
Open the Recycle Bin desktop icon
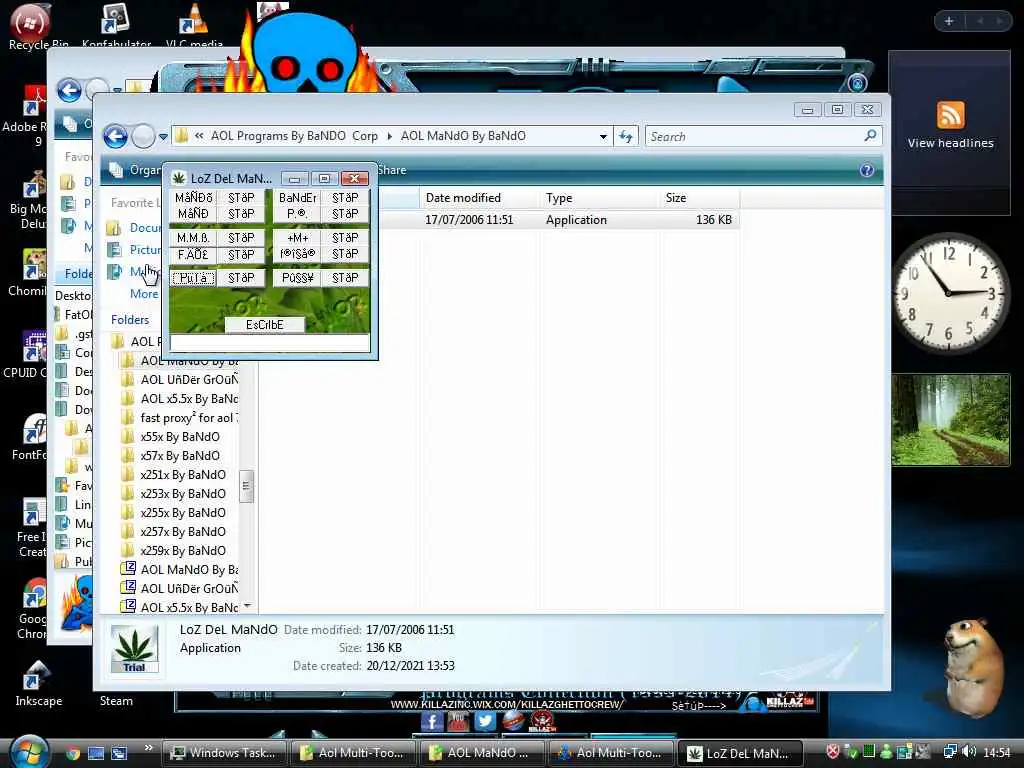[x=31, y=26]
